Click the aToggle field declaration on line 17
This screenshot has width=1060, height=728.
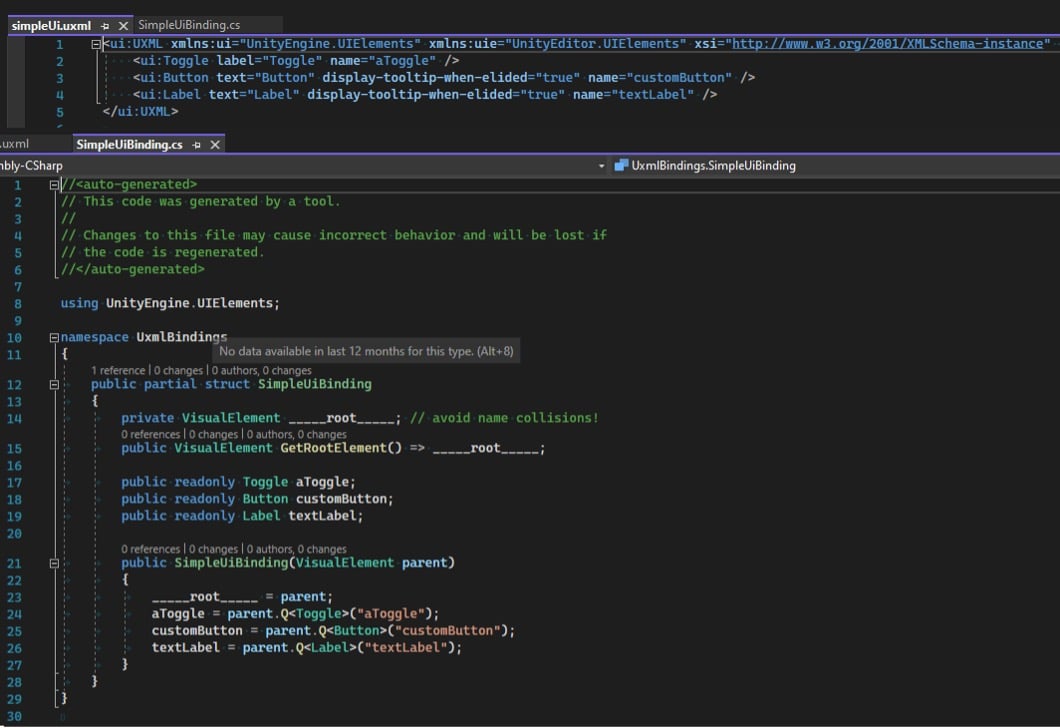click(x=324, y=483)
